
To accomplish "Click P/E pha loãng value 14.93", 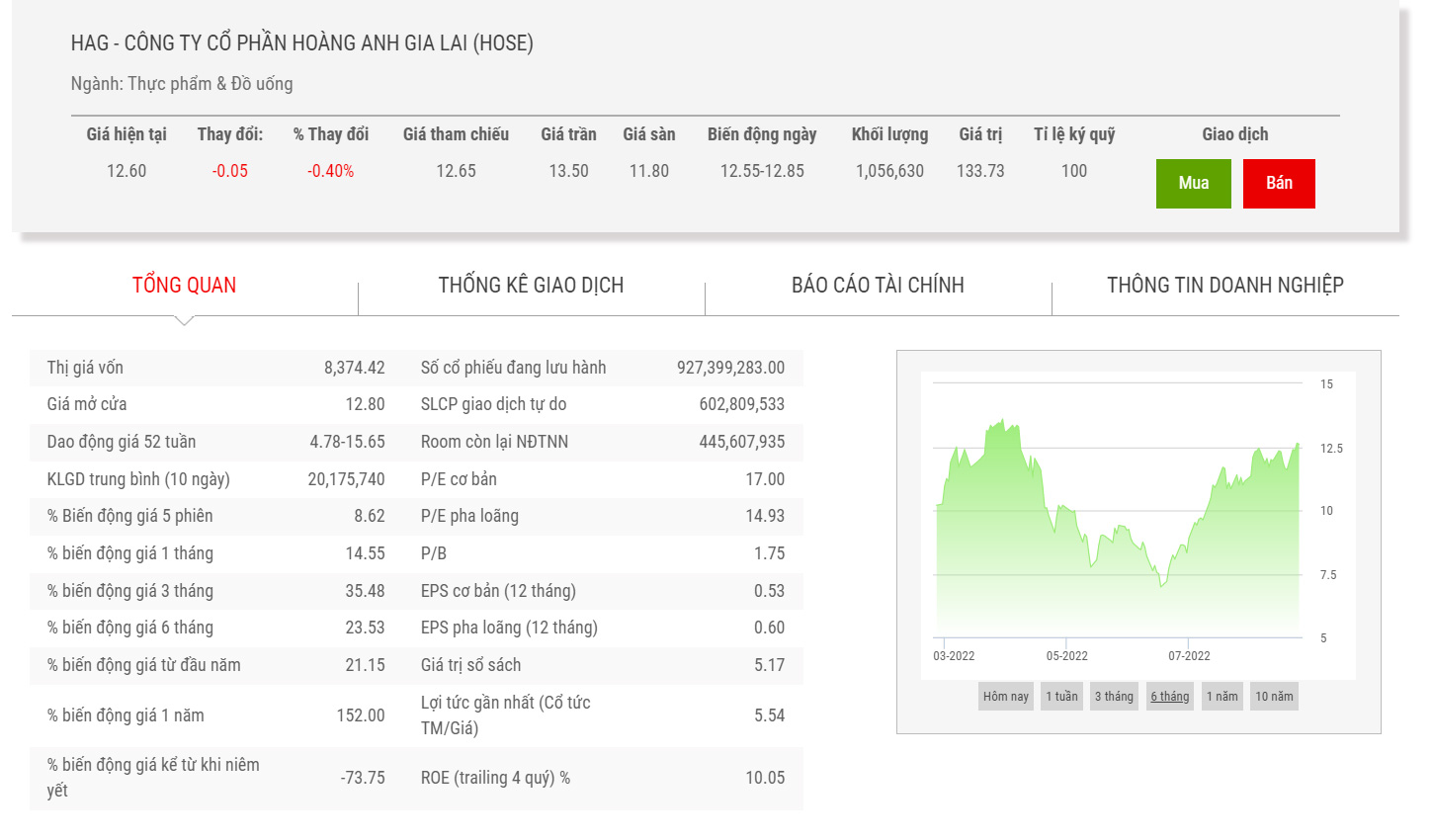I will coord(765,516).
